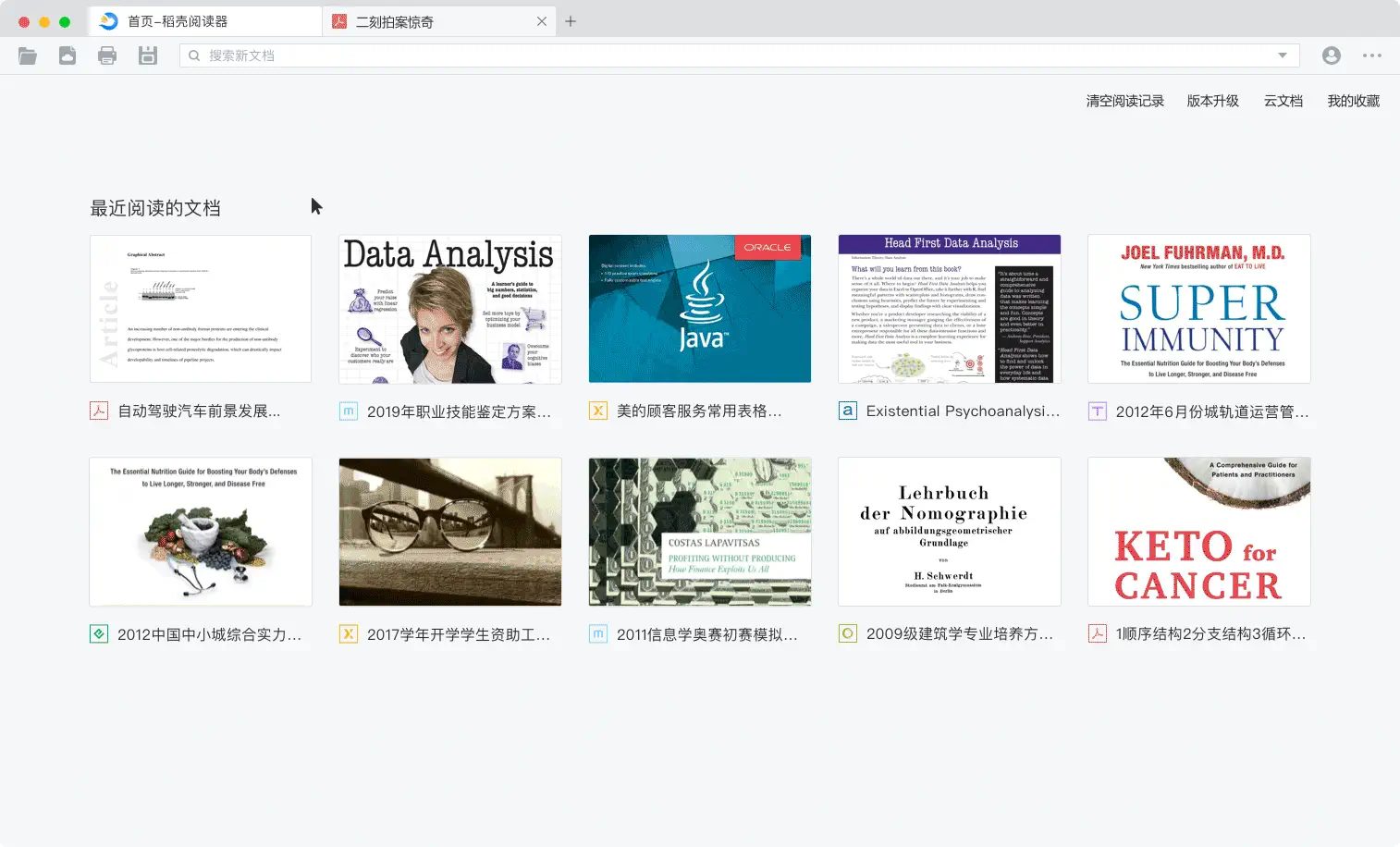The image size is (1400, 847).
Task: Open the three-dot more options menu
Action: click(x=1371, y=56)
